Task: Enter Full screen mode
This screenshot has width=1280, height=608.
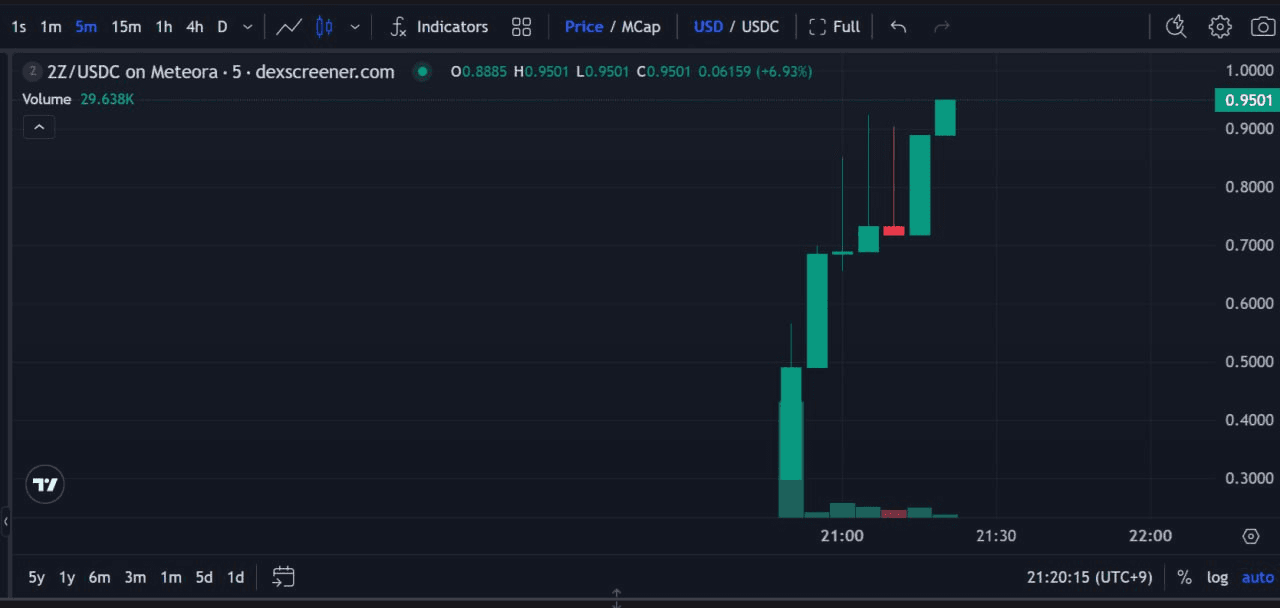Action: pos(834,27)
